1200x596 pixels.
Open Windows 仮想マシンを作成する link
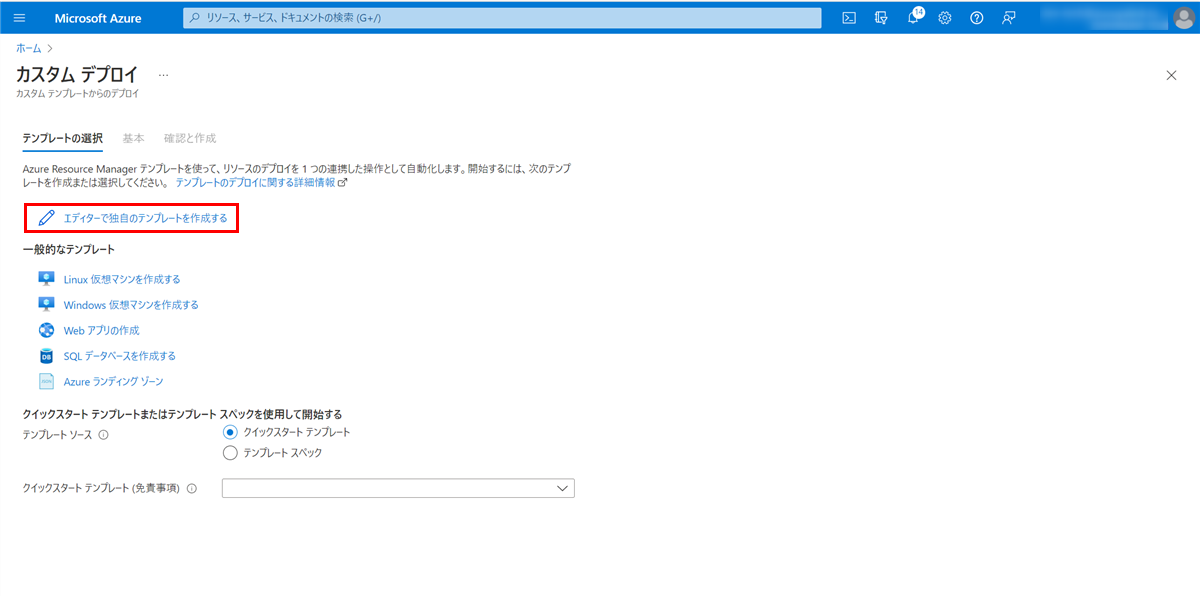point(131,305)
